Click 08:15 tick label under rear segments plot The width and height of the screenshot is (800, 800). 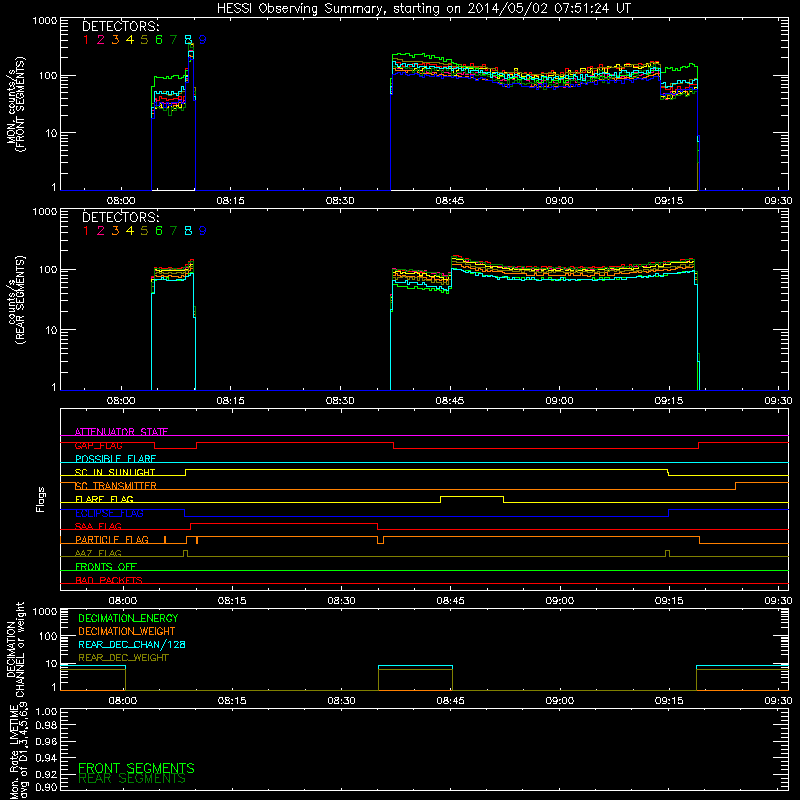230,401
